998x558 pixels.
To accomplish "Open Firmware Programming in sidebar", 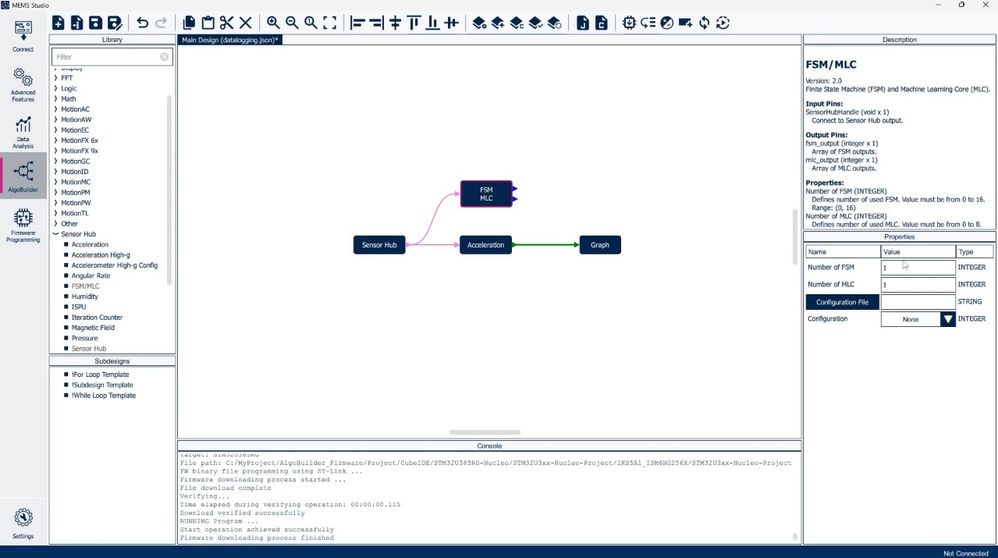I will [x=23, y=226].
